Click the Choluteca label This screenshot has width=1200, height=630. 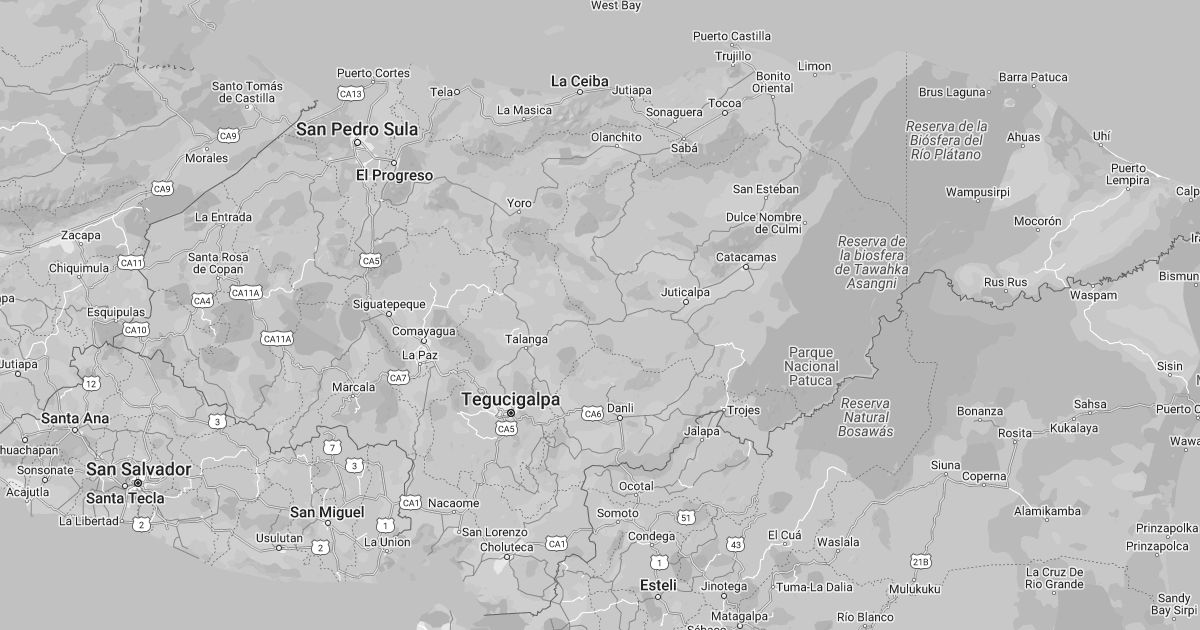click(x=507, y=547)
